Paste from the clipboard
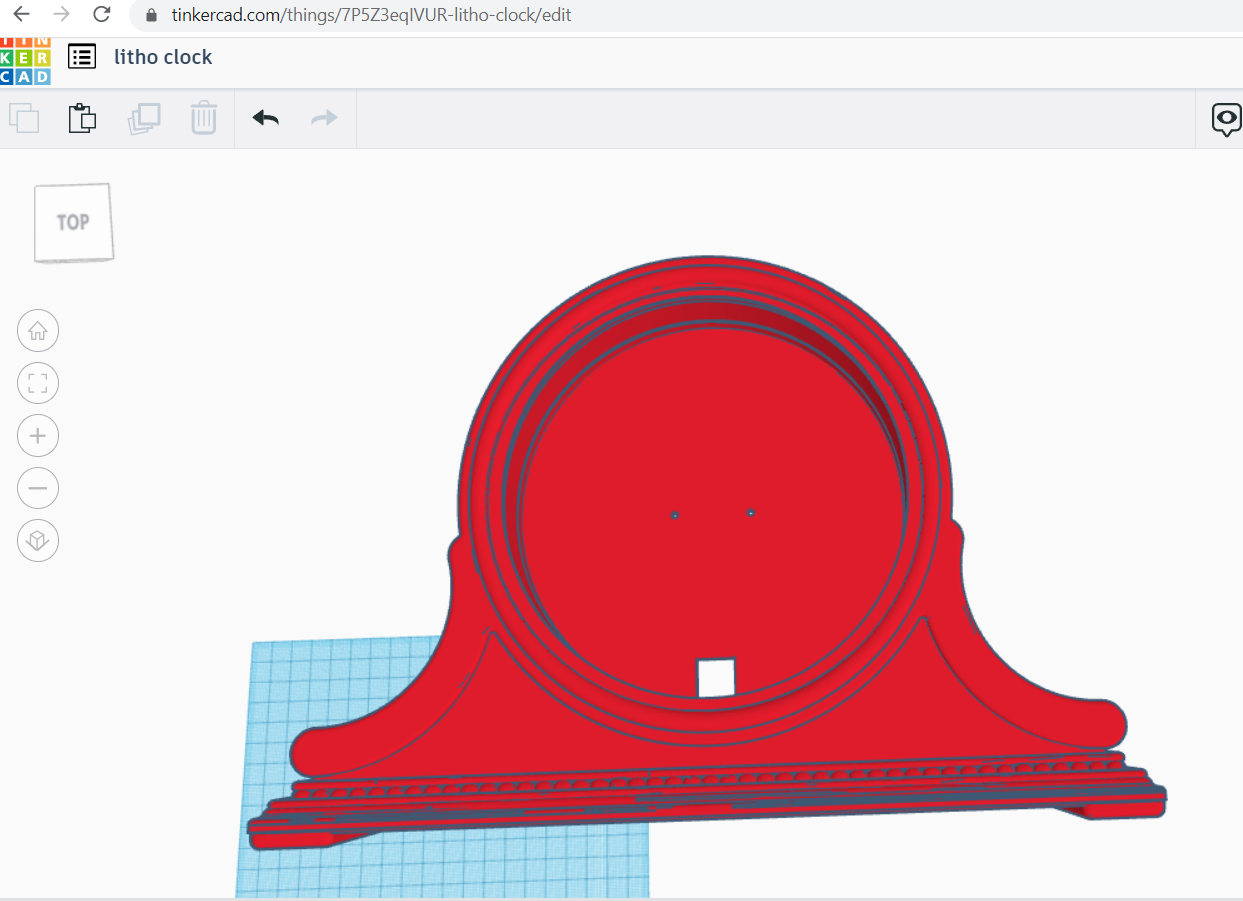The image size is (1243, 901). tap(82, 118)
